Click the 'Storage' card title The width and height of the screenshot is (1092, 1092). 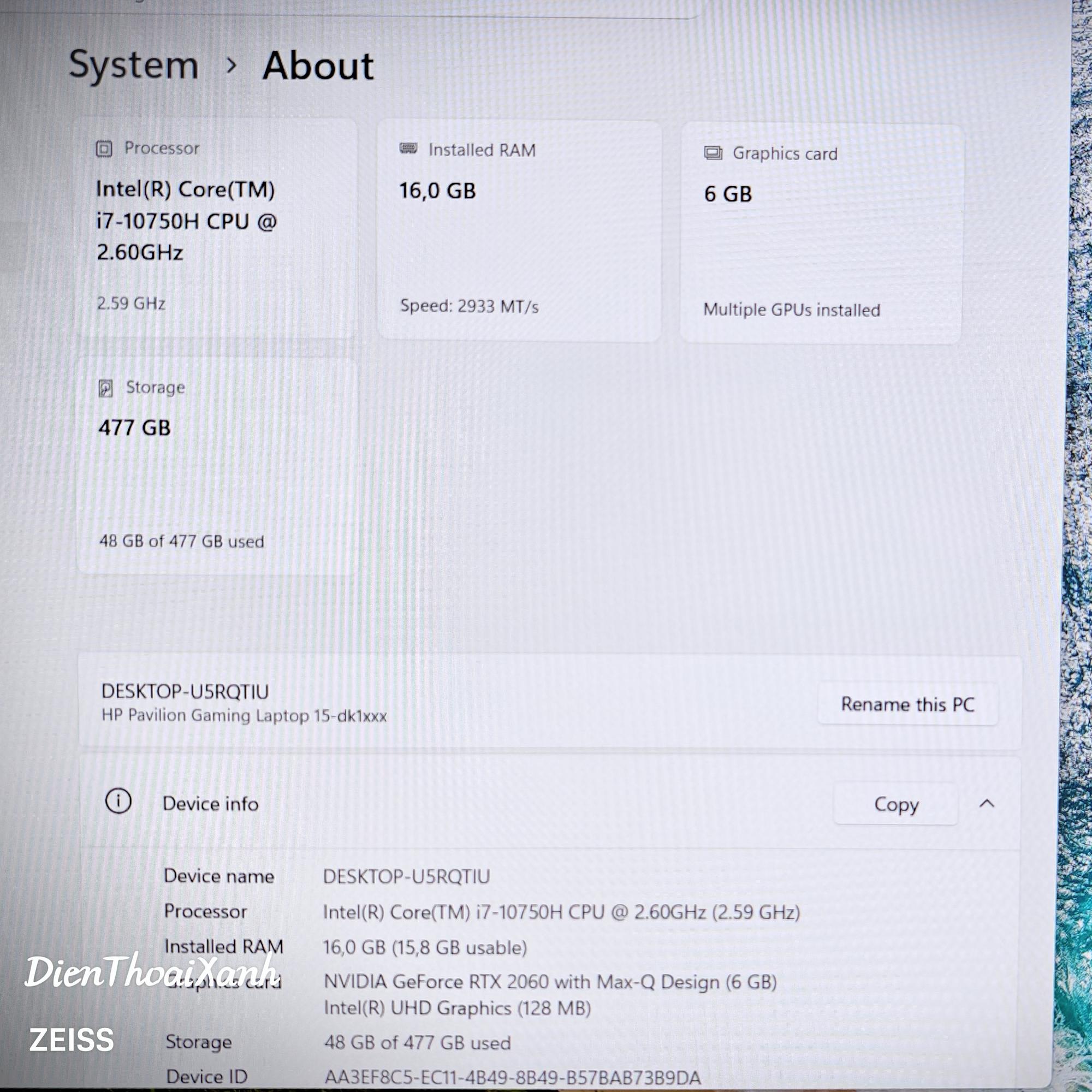(156, 388)
